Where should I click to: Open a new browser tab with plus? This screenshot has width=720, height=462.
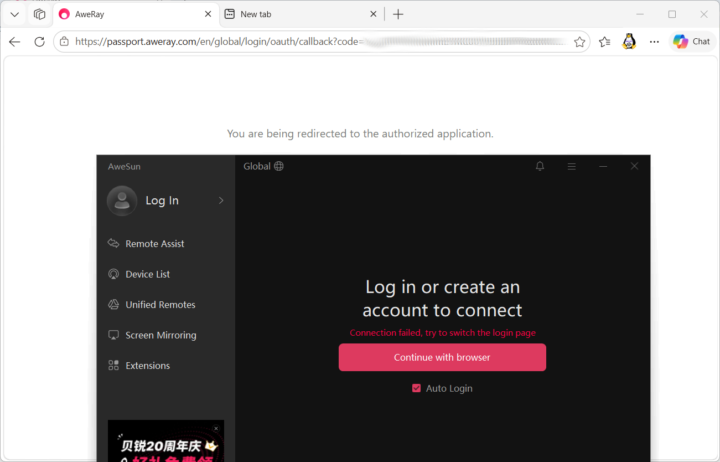(x=398, y=14)
